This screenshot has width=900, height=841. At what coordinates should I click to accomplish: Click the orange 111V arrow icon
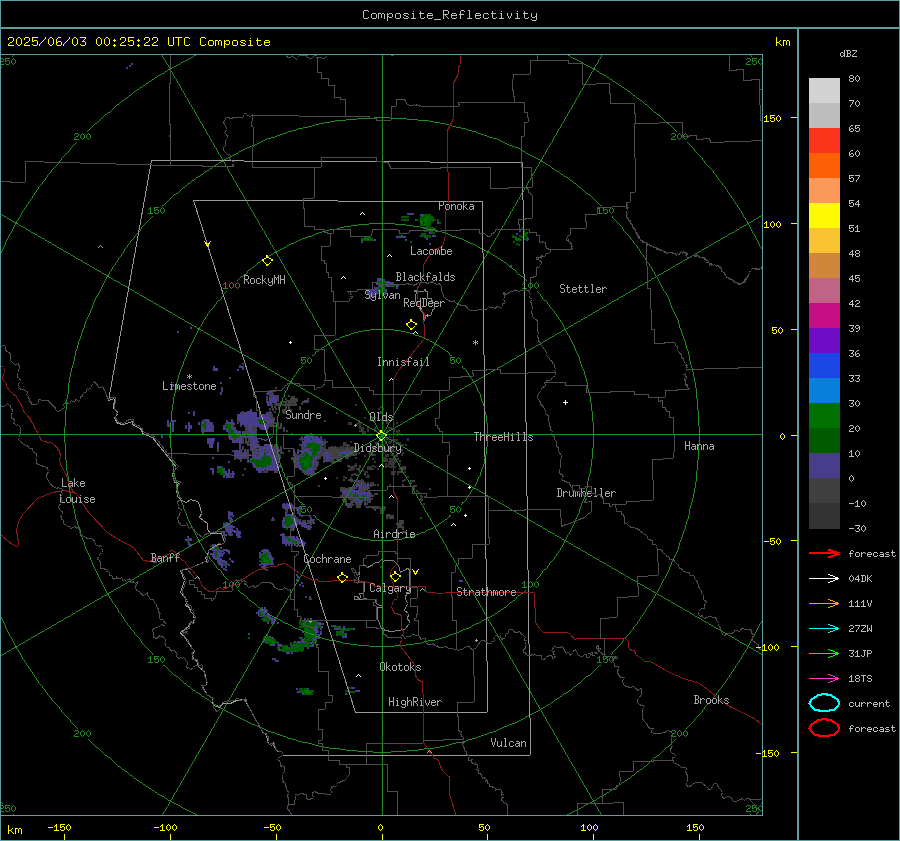[x=824, y=603]
